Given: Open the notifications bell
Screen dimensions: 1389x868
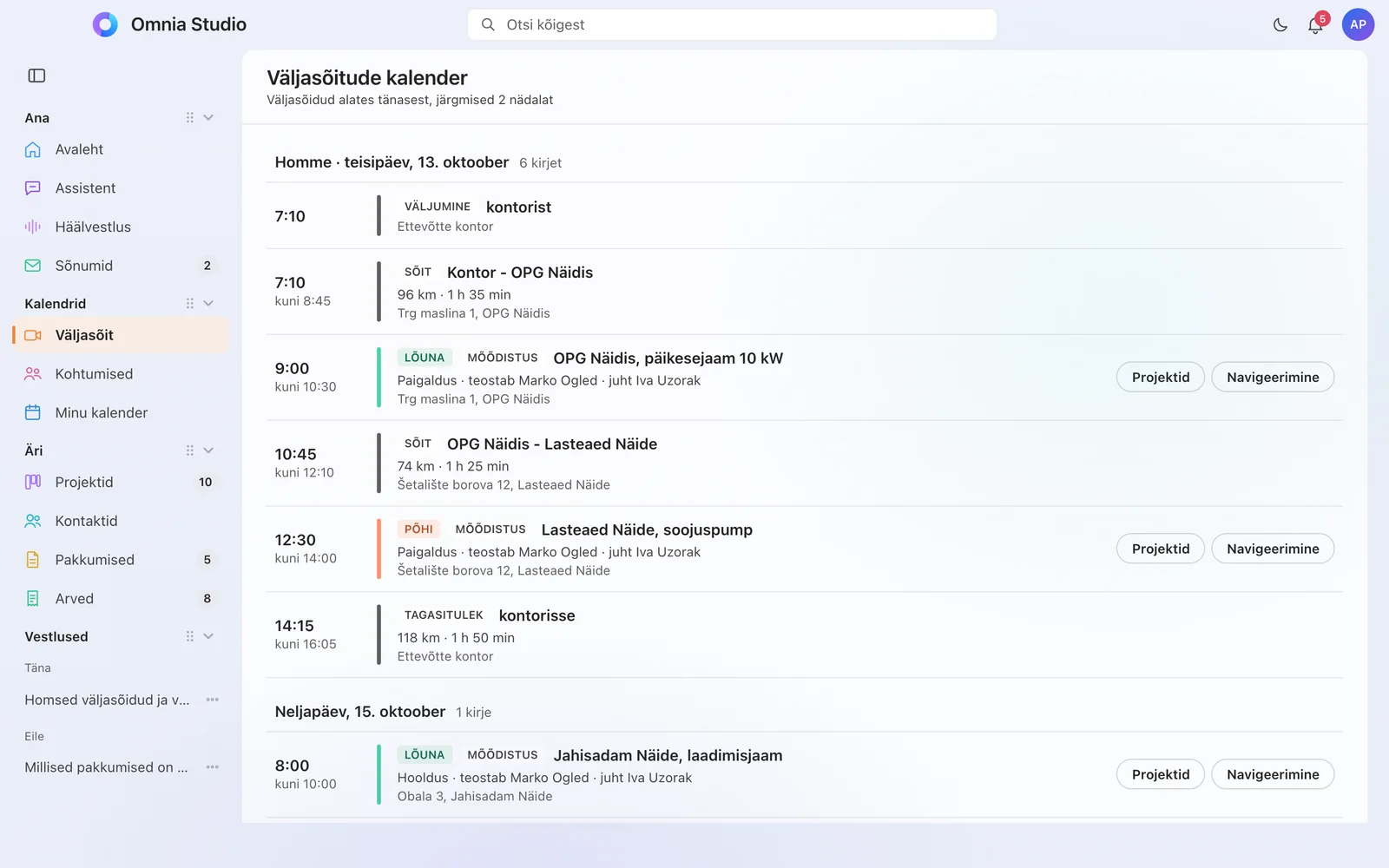Looking at the screenshot, I should click(x=1315, y=25).
